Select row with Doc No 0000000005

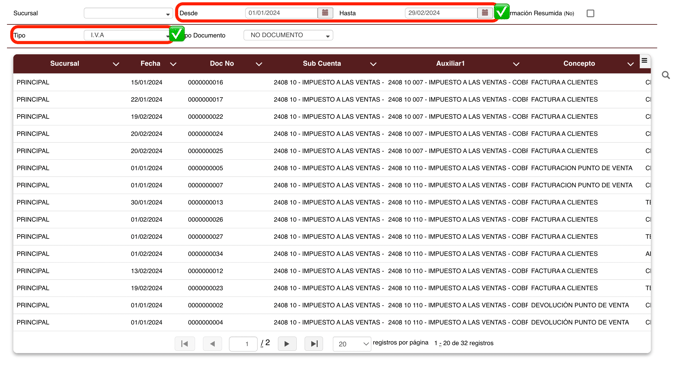click(332, 168)
